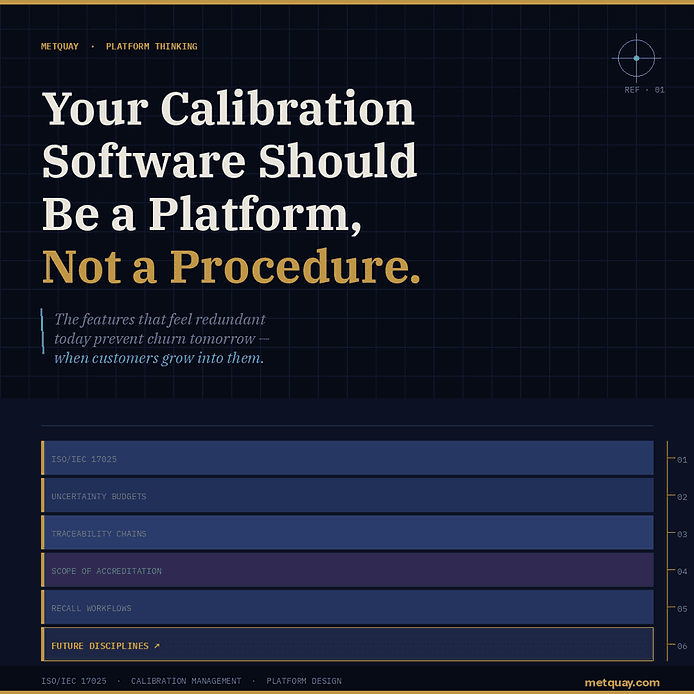This screenshot has height=694, width=694.
Task: Click 'Your Calibration' headline line
Action: [x=228, y=109]
